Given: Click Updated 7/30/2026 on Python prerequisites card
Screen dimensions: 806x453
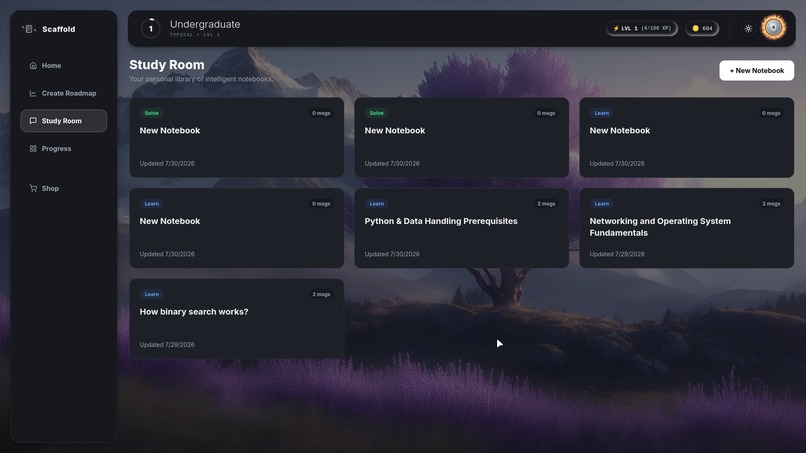Looking at the screenshot, I should (392, 255).
